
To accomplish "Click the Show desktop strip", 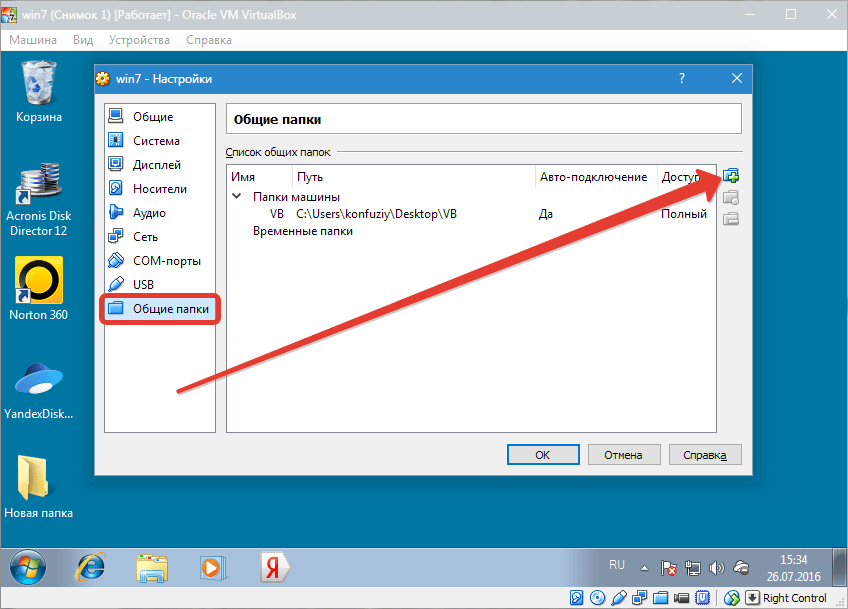I will click(839, 567).
